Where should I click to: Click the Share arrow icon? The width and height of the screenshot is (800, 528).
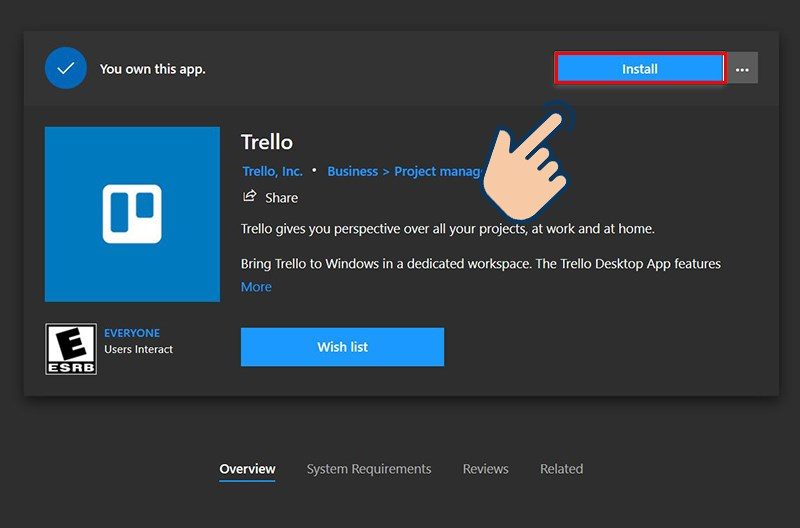click(250, 197)
